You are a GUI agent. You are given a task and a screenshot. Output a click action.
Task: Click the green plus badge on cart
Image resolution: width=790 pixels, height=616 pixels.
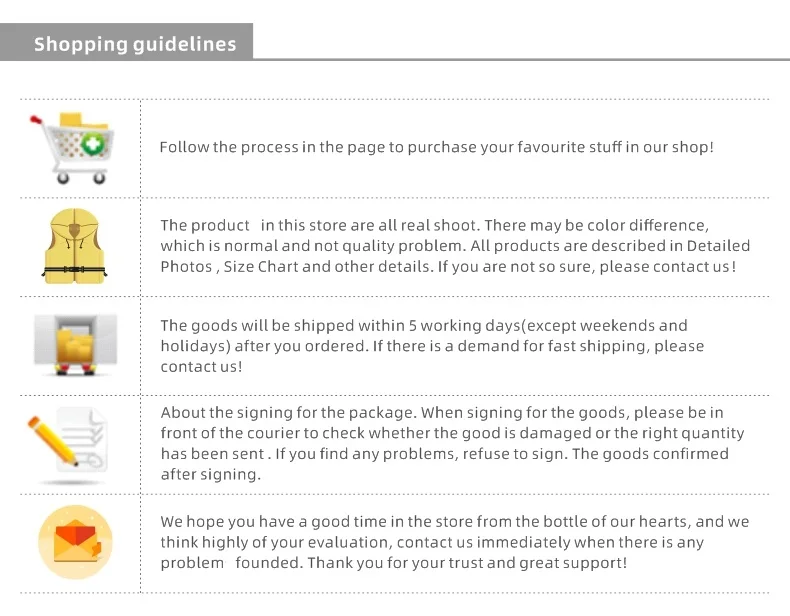pyautogui.click(x=92, y=145)
